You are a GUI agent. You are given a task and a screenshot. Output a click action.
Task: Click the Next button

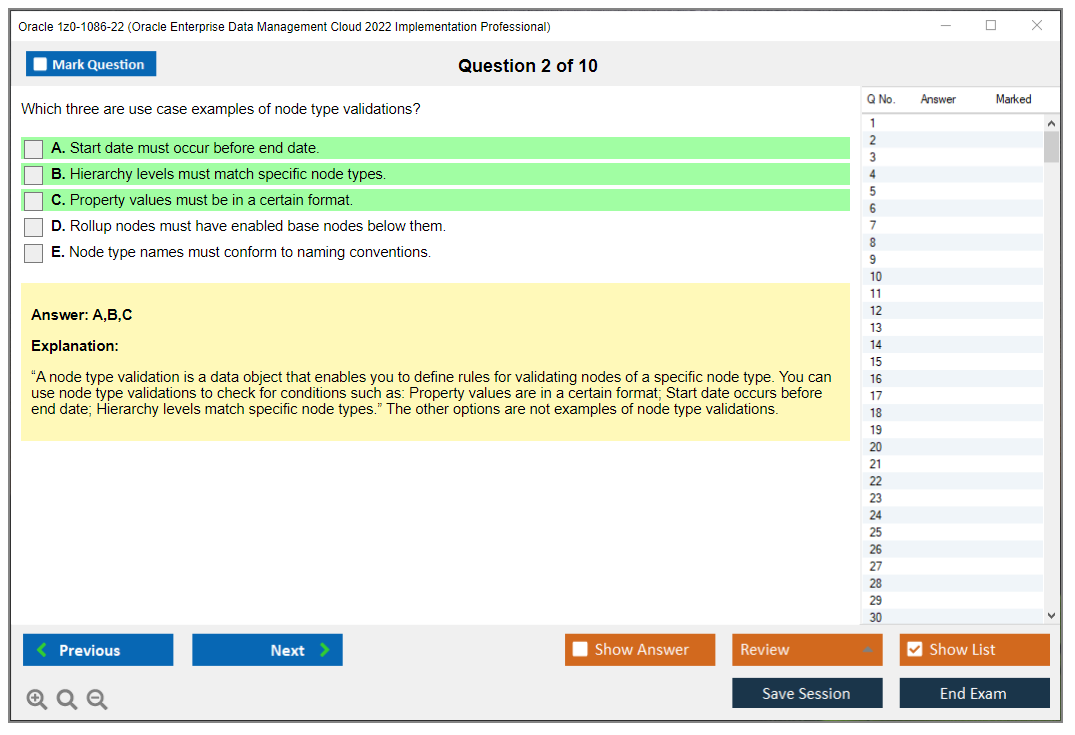point(267,650)
